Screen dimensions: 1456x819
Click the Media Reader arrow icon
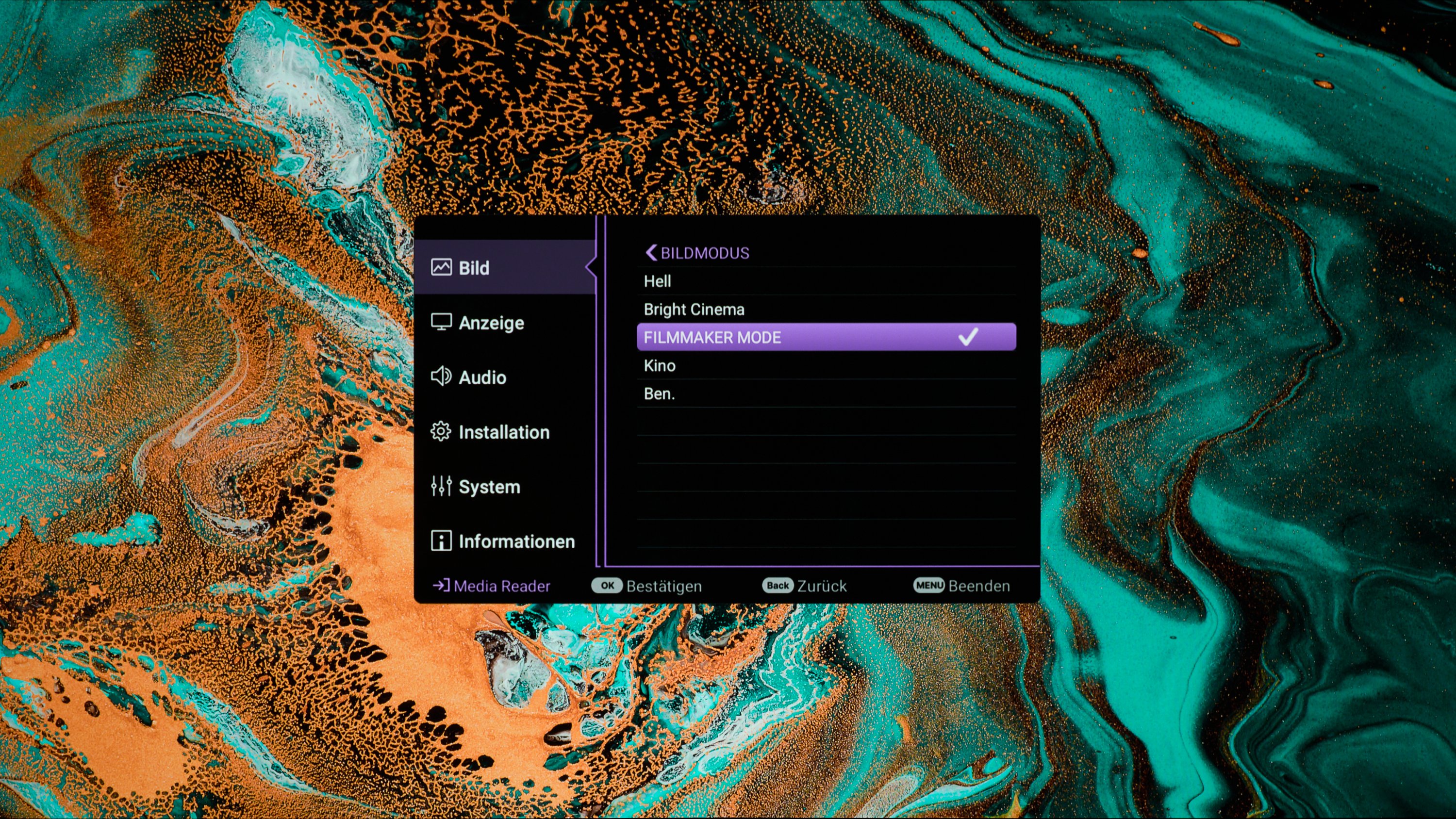tap(441, 586)
